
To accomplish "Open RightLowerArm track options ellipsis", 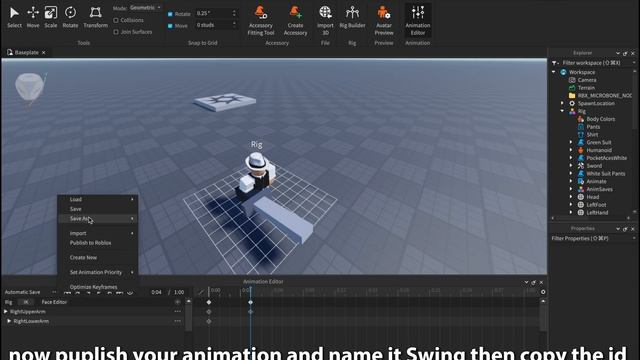I will [178, 321].
